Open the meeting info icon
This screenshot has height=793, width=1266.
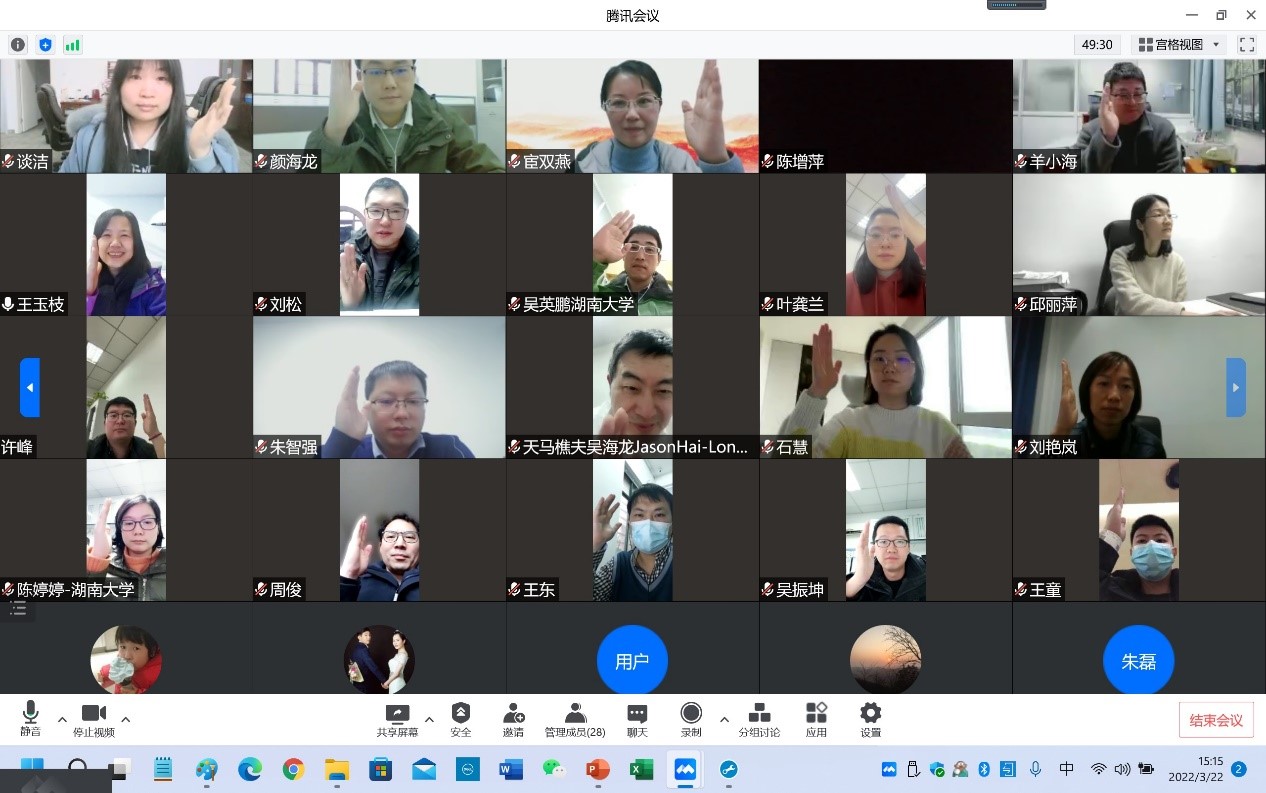18,45
